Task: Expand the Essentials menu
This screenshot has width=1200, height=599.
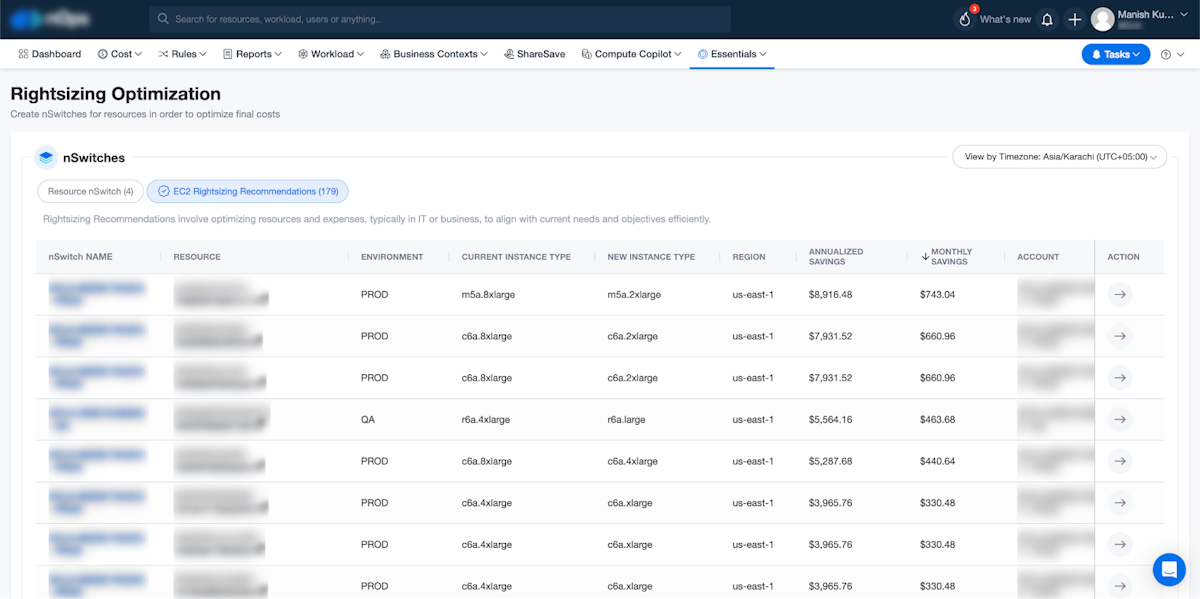Action: (732, 54)
